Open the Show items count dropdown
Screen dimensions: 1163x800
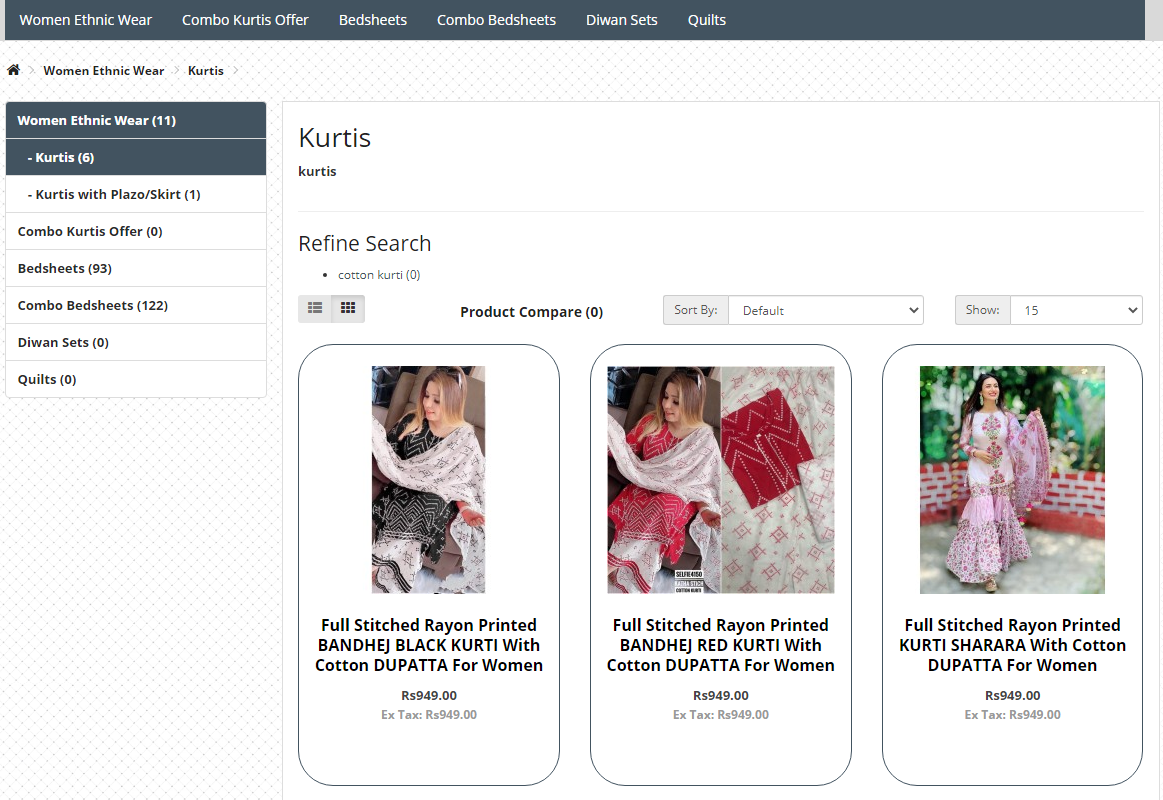(1075, 310)
